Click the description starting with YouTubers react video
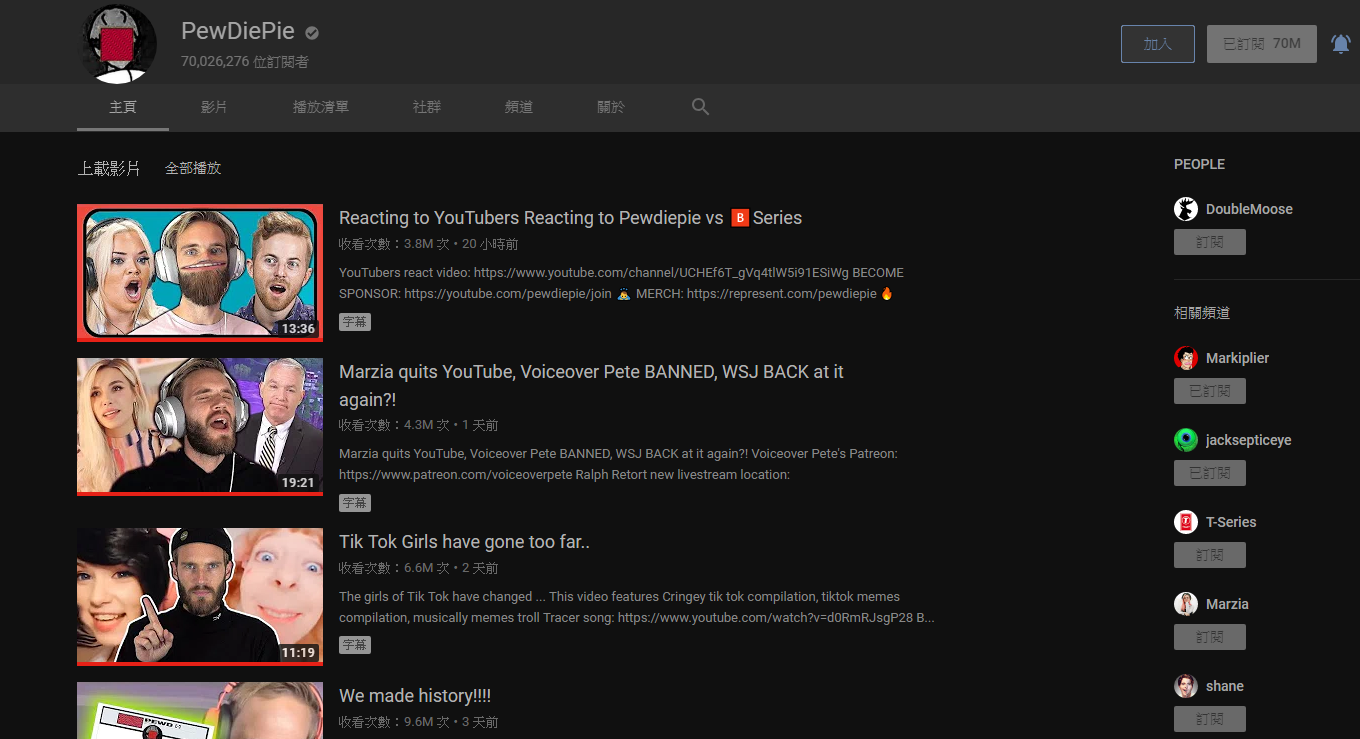The width and height of the screenshot is (1360, 739). pyautogui.click(x=621, y=283)
